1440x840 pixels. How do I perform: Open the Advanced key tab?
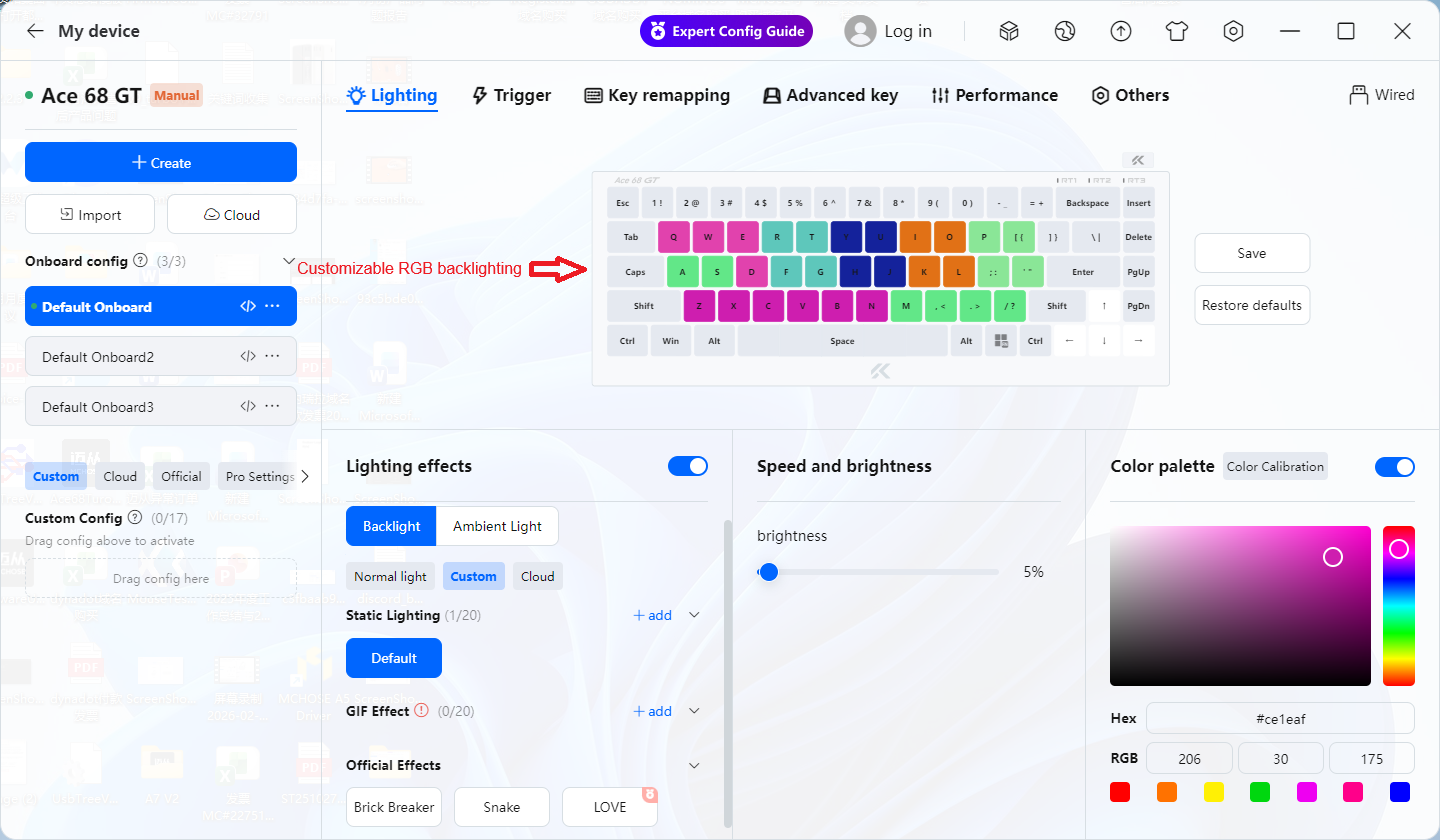point(830,95)
